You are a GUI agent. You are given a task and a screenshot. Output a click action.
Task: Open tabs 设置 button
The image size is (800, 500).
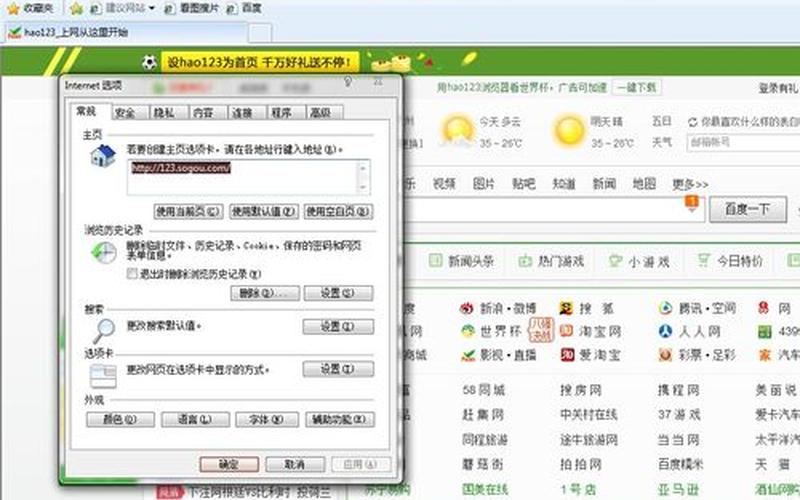click(338, 369)
